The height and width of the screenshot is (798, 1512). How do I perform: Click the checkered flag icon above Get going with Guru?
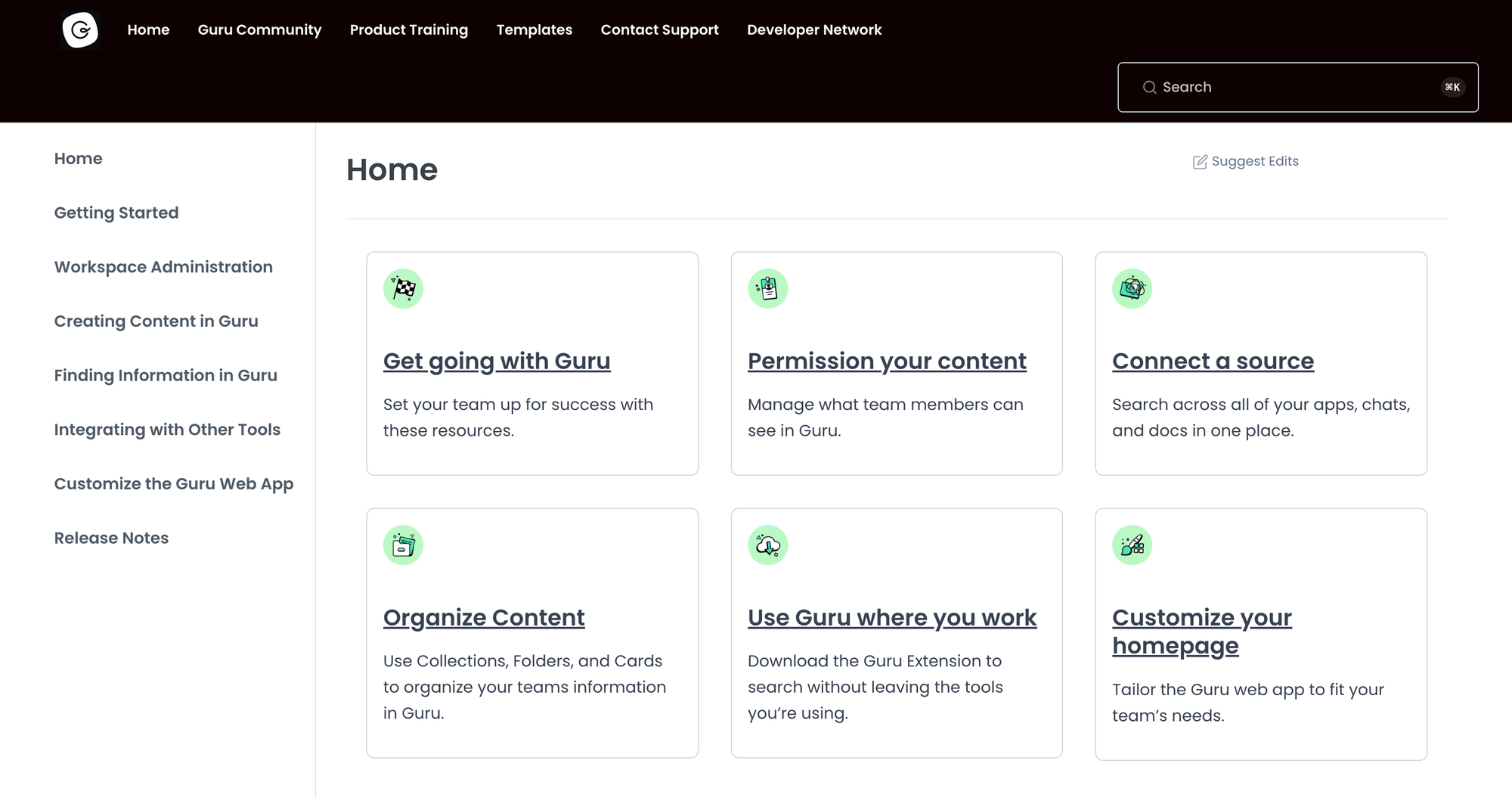(x=403, y=288)
